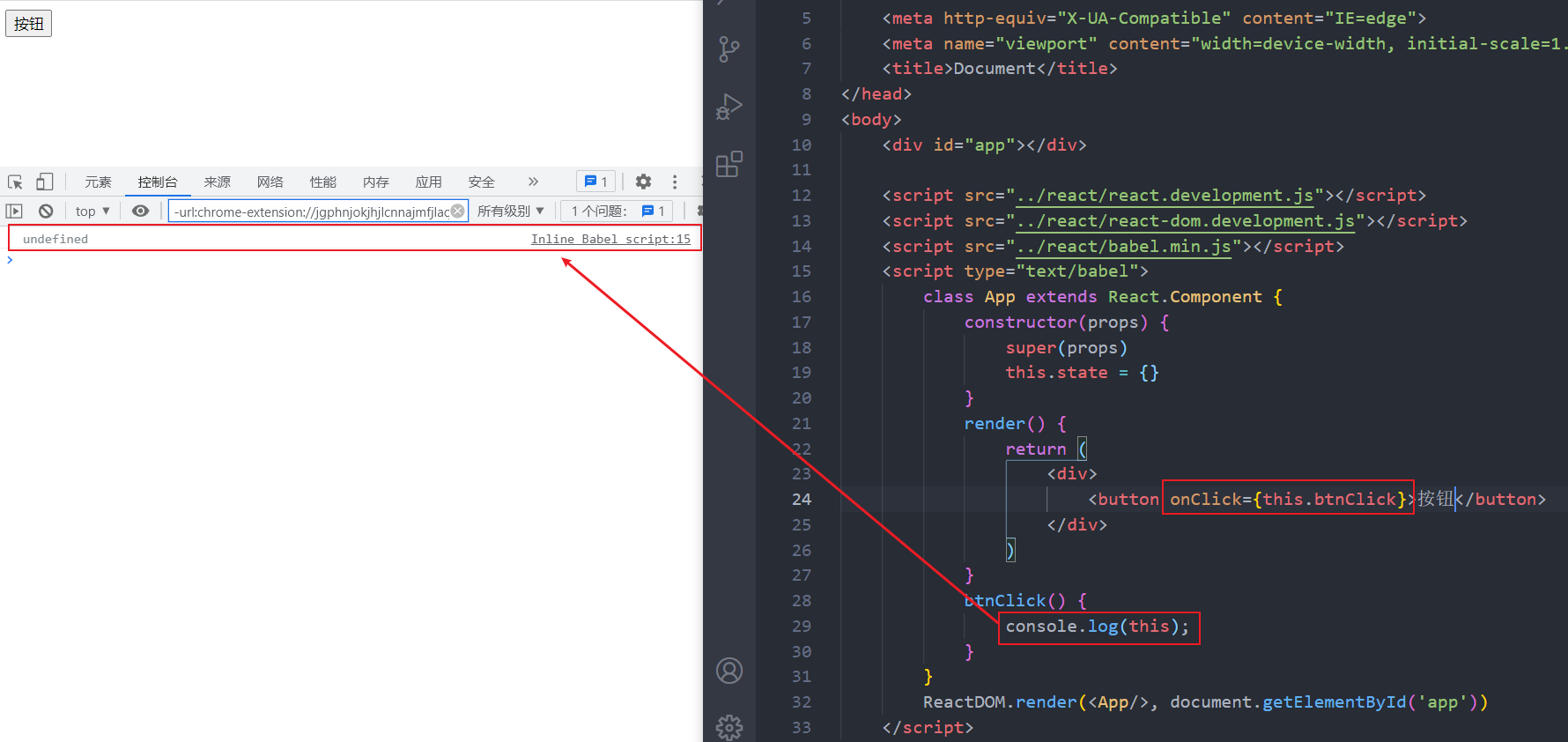Open the 内存 tab

(375, 182)
